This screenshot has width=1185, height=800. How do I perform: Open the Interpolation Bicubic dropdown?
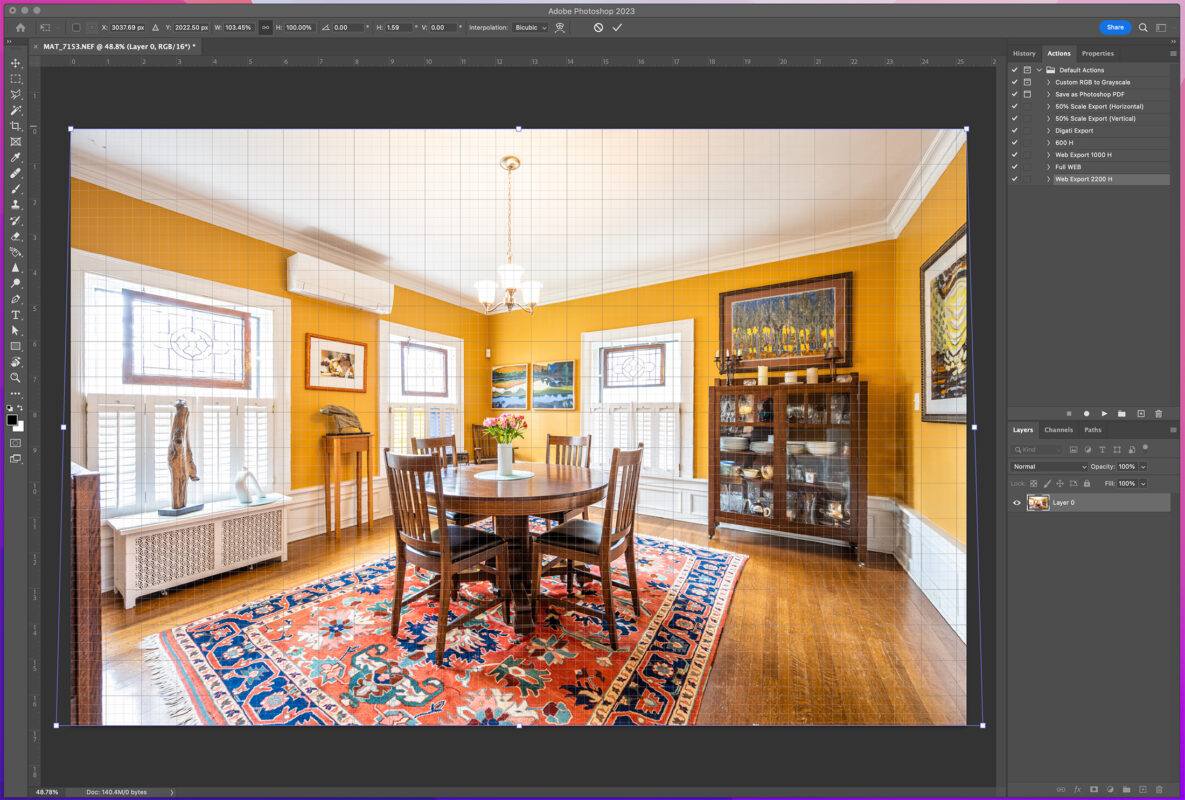coord(530,27)
